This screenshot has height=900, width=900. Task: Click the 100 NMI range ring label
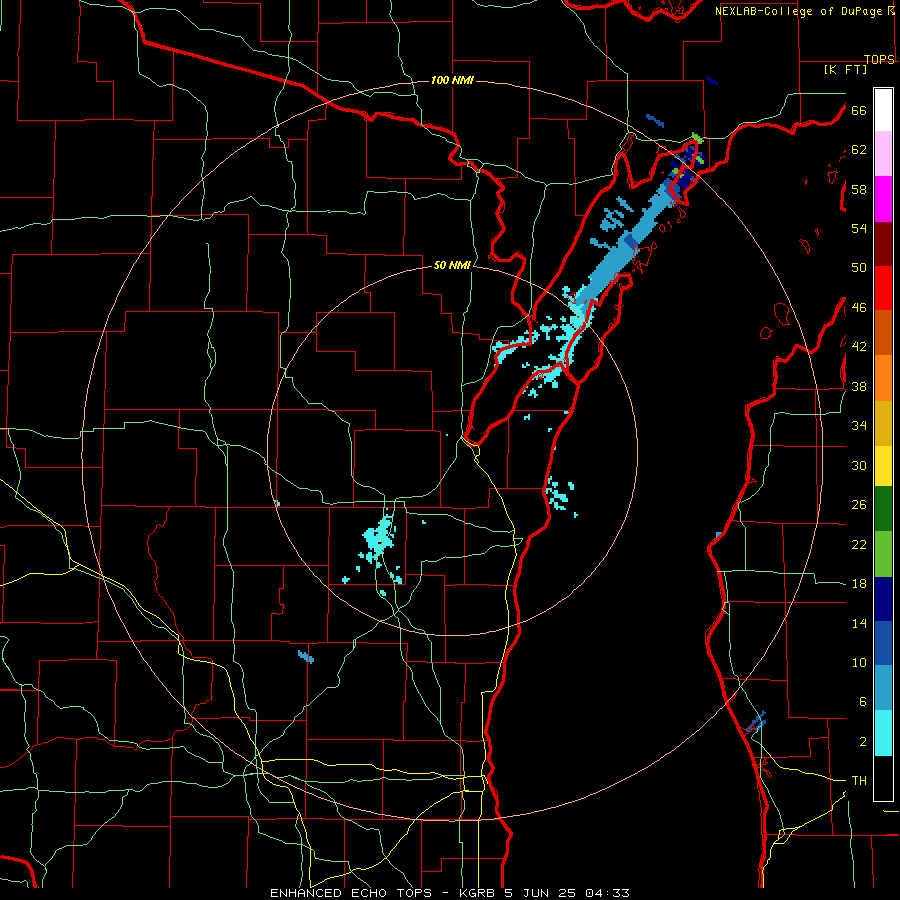pos(452,80)
